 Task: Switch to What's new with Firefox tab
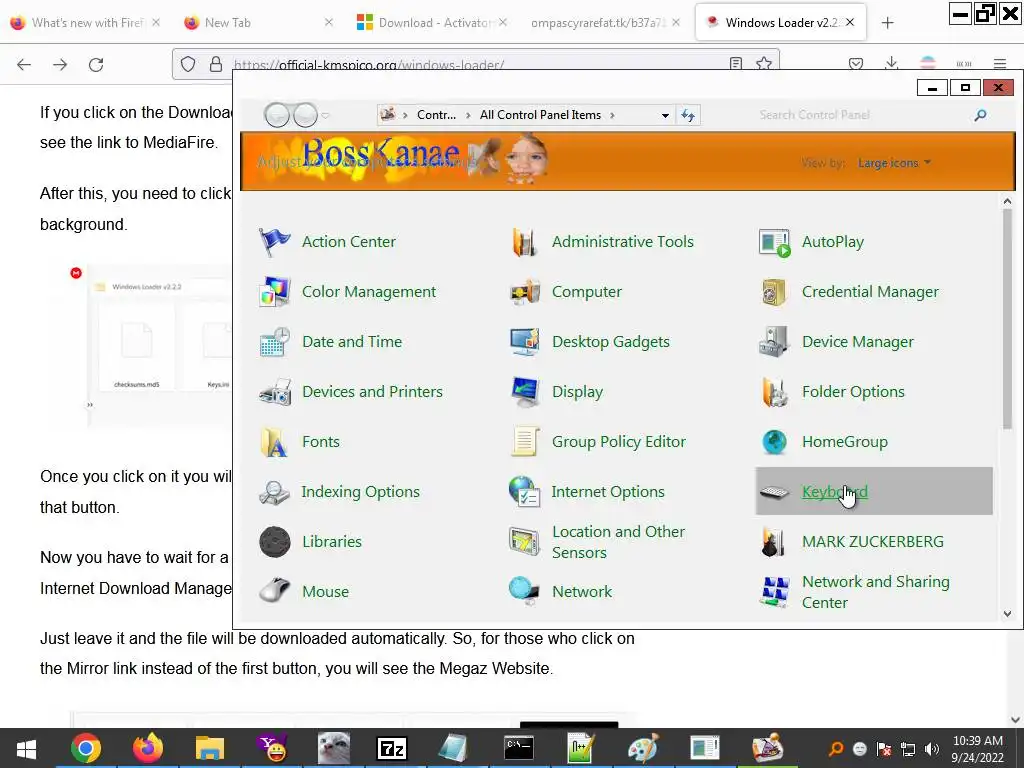(x=85, y=23)
